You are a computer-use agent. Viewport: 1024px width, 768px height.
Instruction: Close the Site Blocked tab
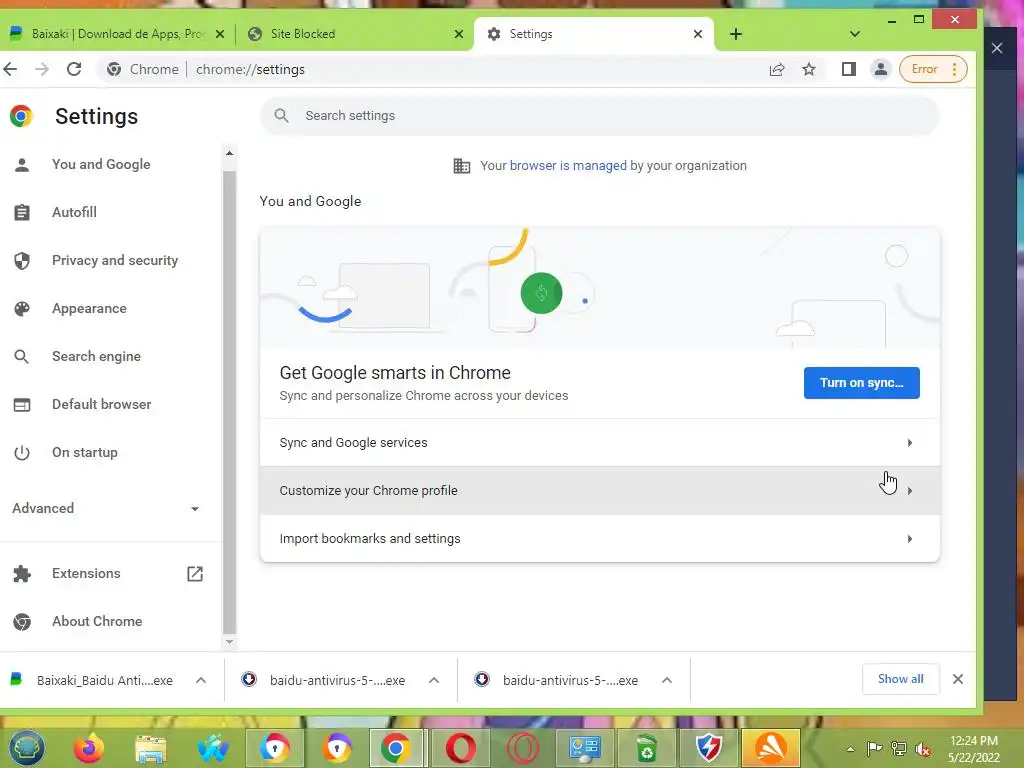pos(458,34)
